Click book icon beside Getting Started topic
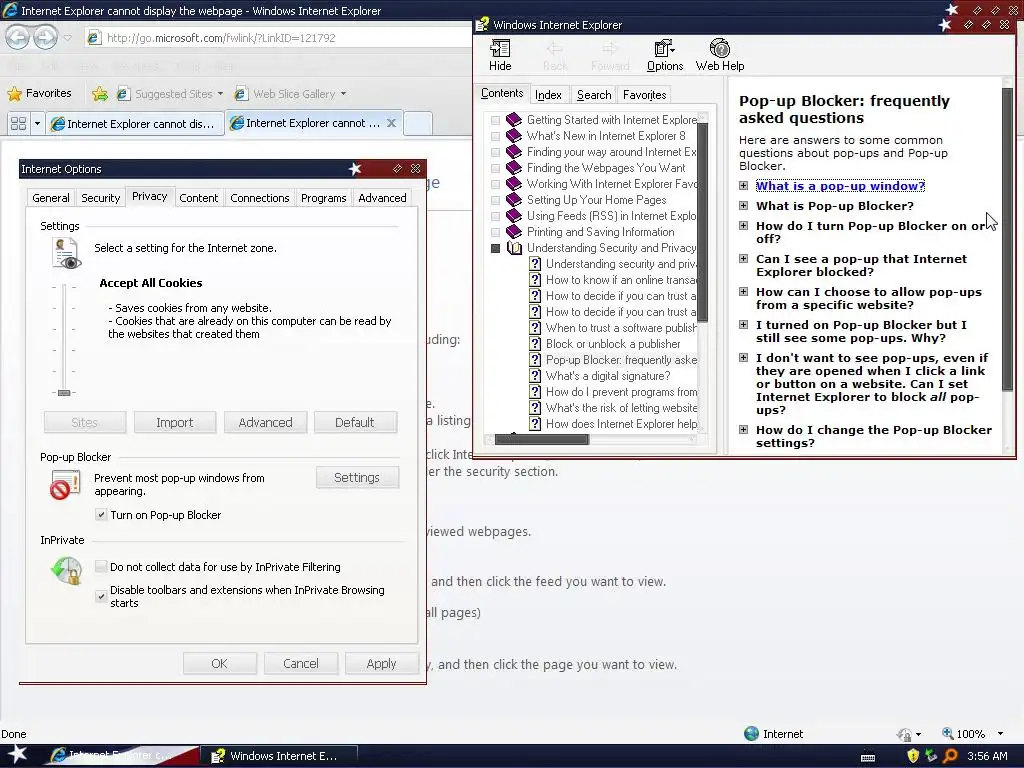1024x768 pixels. [514, 120]
